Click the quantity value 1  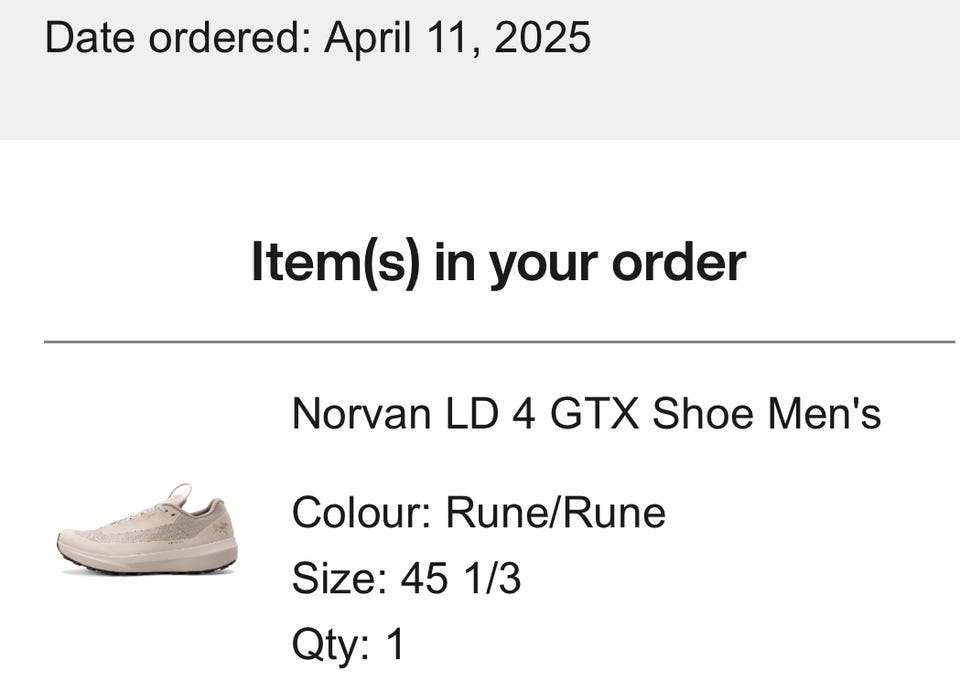pos(395,644)
